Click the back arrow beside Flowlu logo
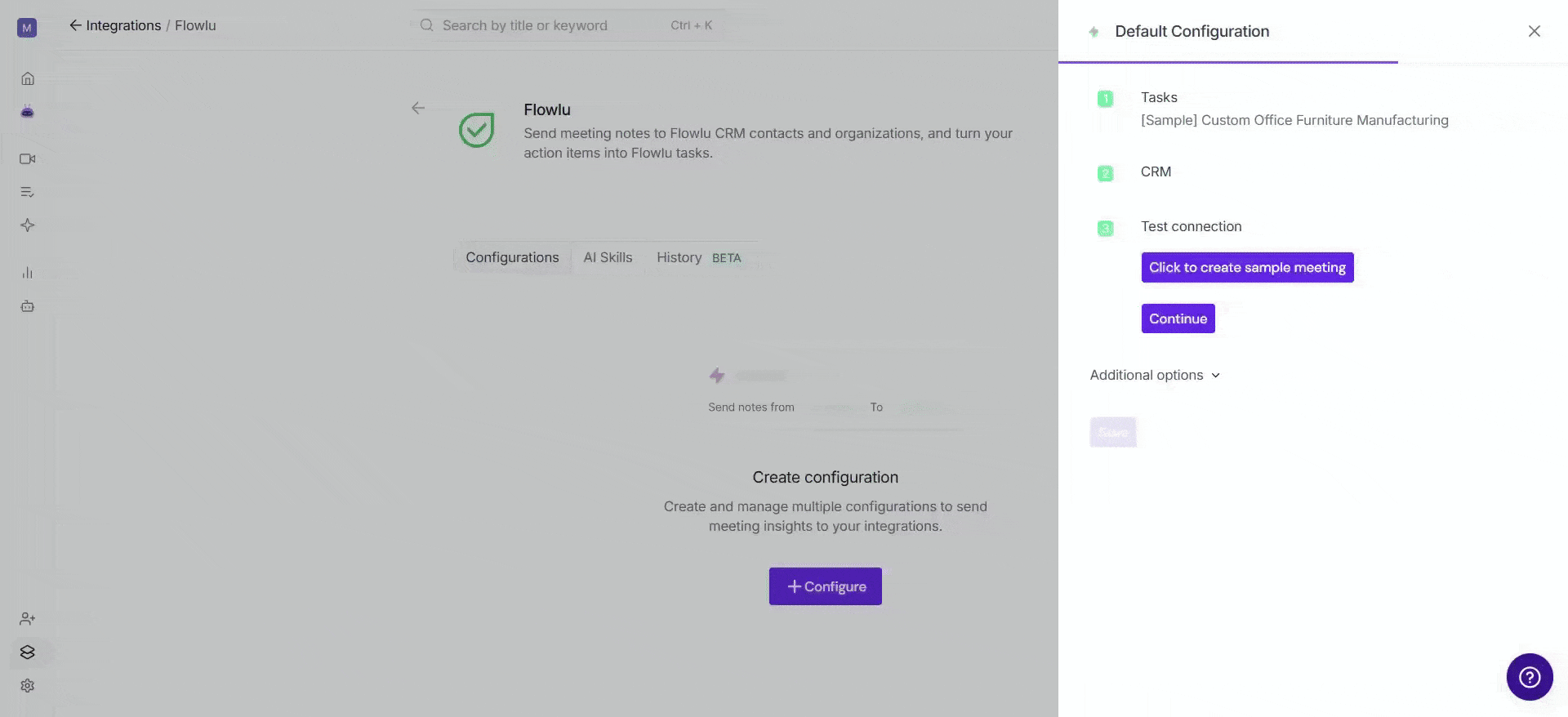Image resolution: width=1568 pixels, height=717 pixels. coord(418,108)
